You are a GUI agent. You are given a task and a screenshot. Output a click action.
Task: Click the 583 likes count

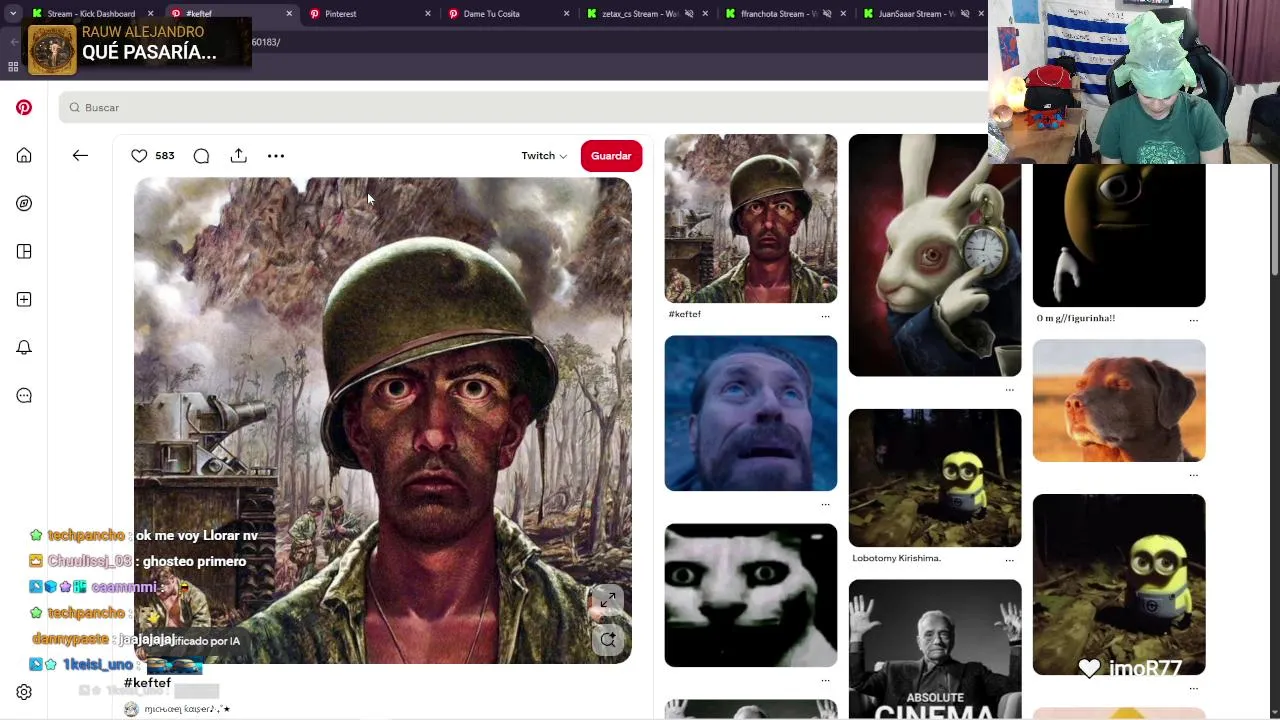coord(165,155)
